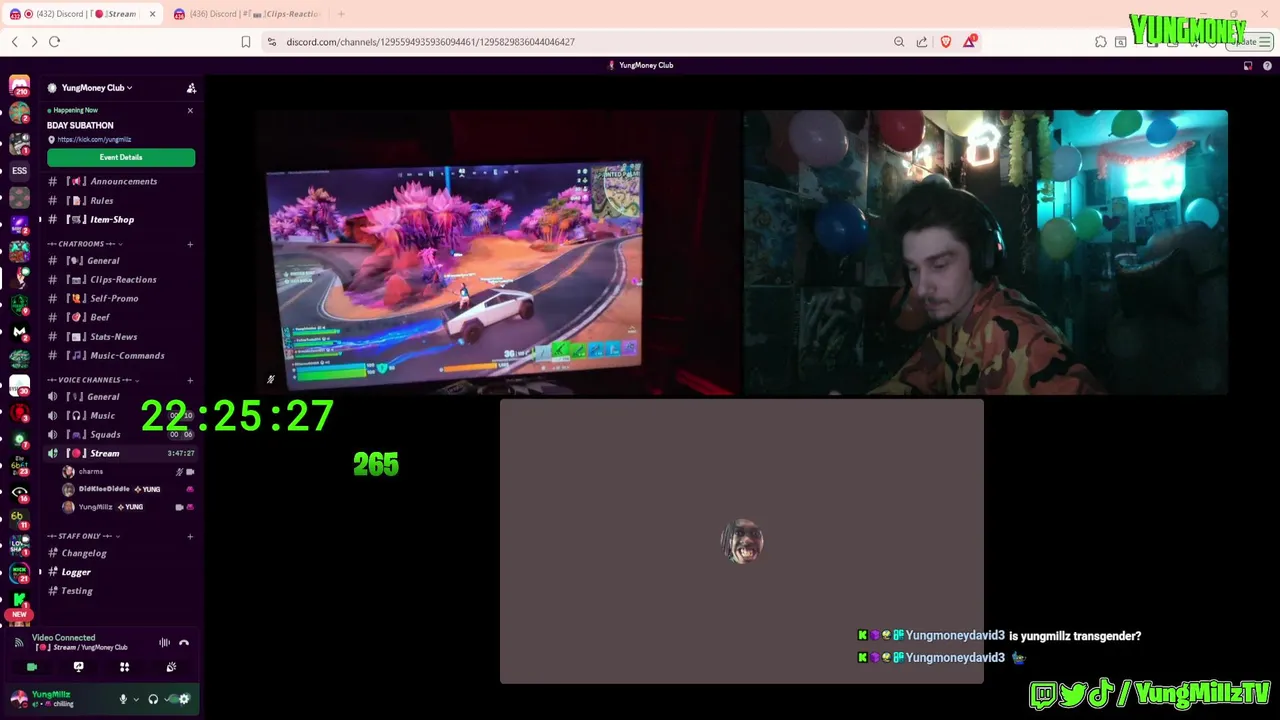This screenshot has height=720, width=1280.
Task: Switch to the second Discord browser tab
Action: (248, 14)
